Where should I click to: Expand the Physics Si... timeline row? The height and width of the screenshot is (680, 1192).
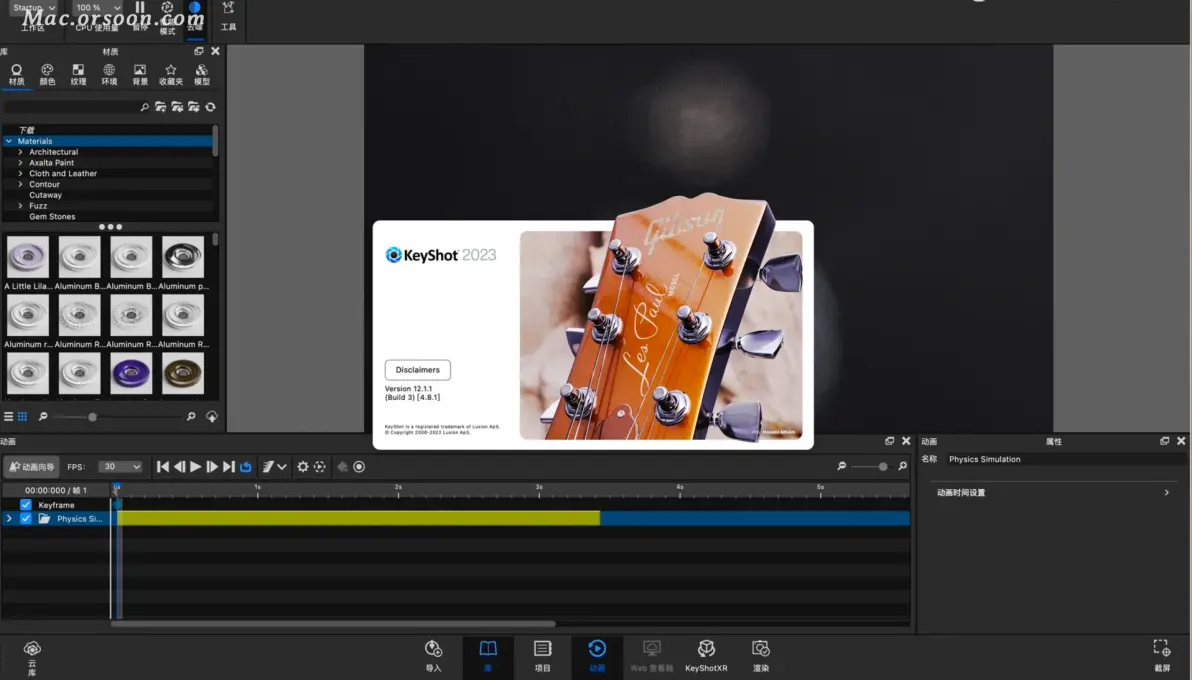pyautogui.click(x=9, y=519)
